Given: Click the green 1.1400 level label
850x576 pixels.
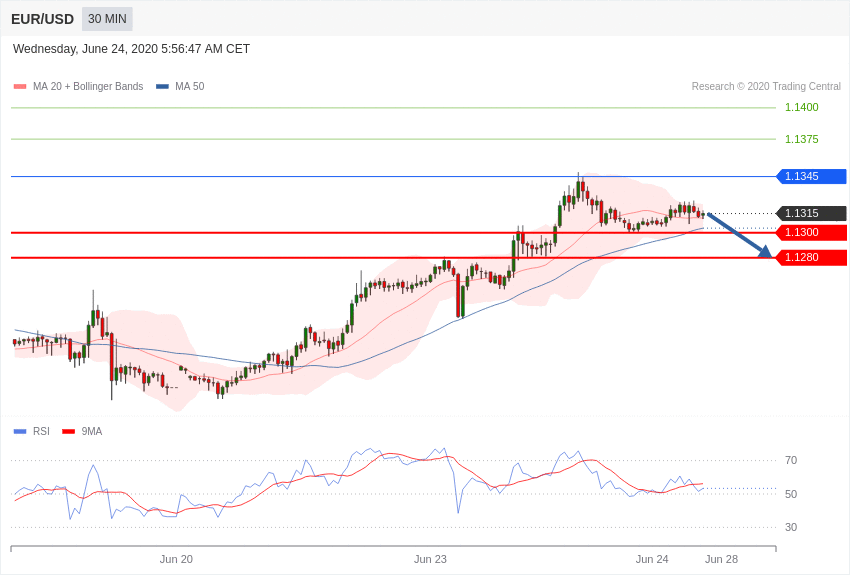Looking at the screenshot, I should pos(801,107).
